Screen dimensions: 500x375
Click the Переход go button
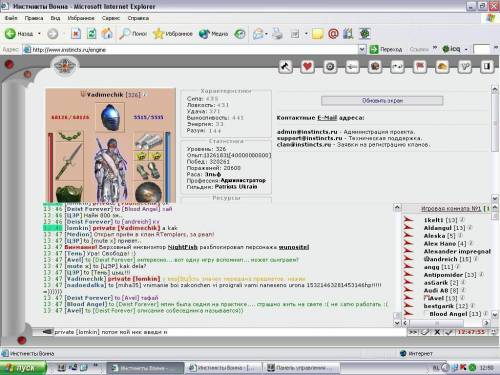coord(386,50)
